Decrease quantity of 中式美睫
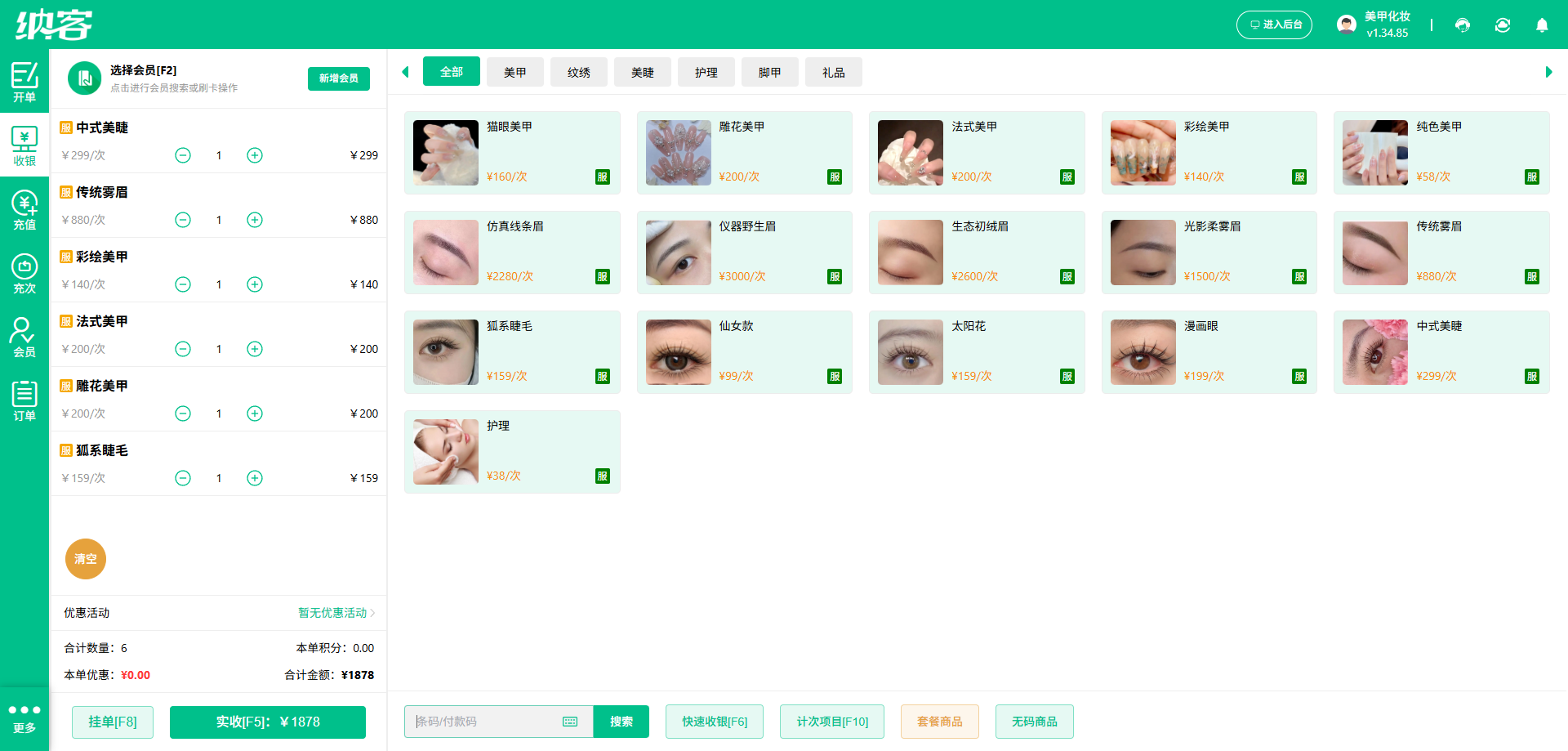Viewport: 1568px width, 751px height. [x=183, y=155]
